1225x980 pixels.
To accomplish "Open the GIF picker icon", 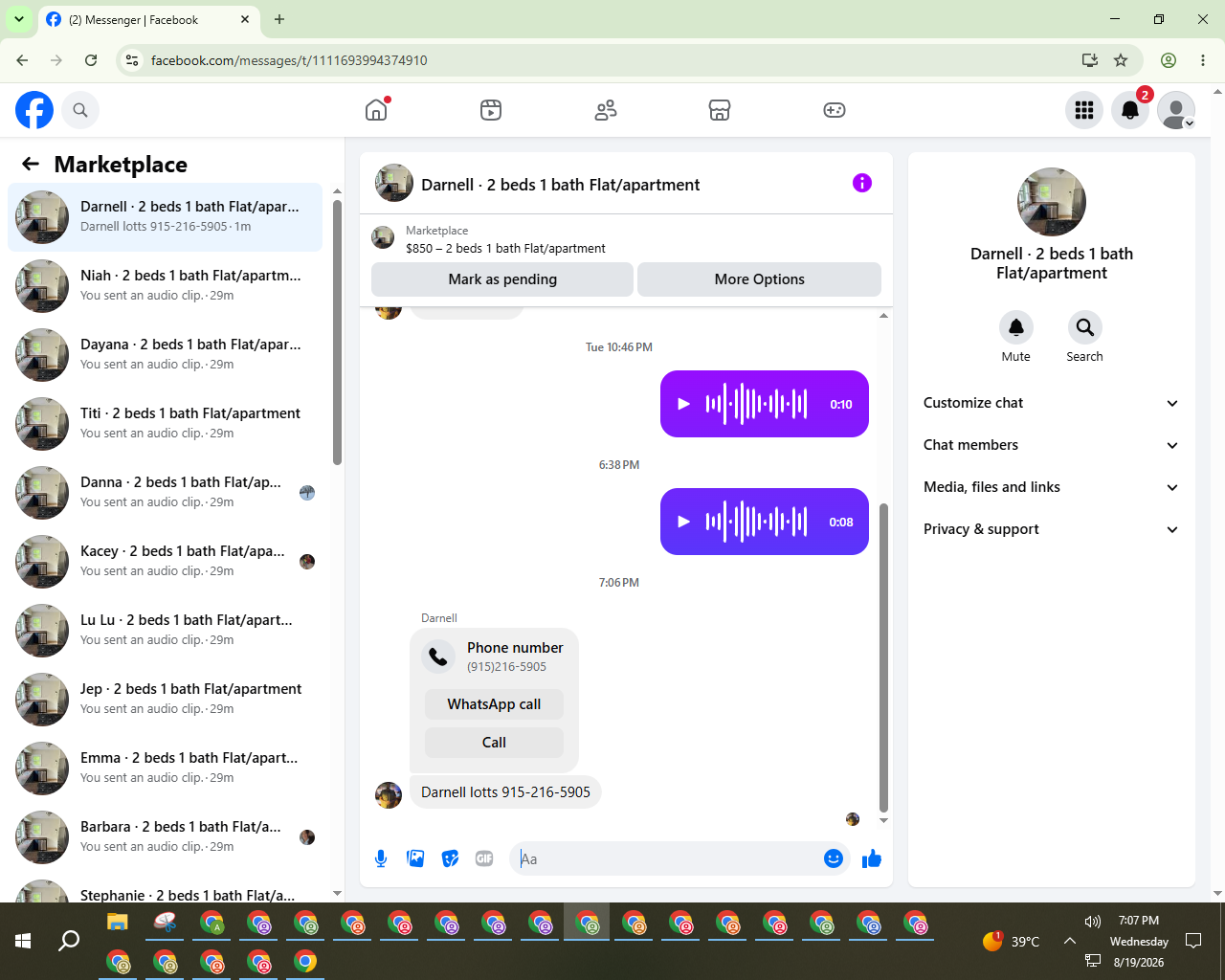I will click(x=484, y=858).
